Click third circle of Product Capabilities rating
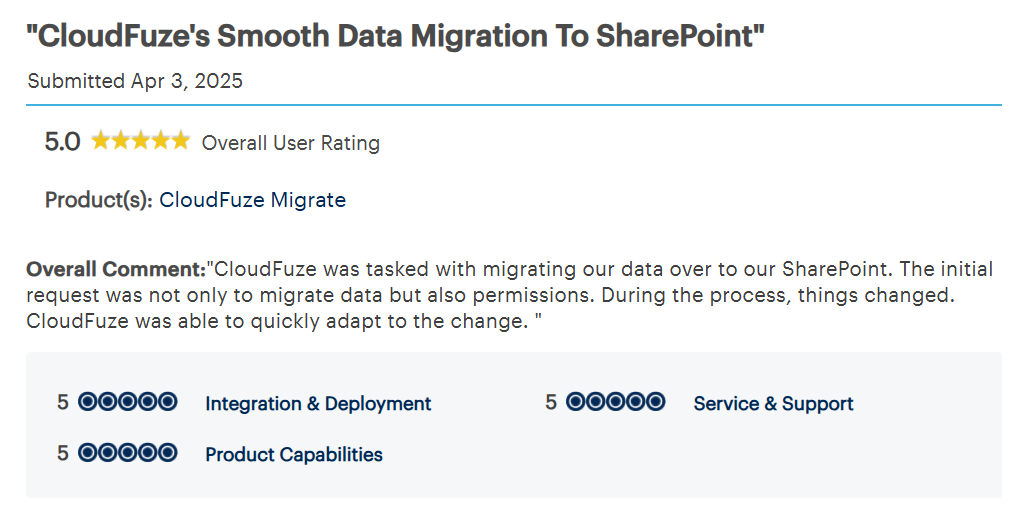 pyautogui.click(x=128, y=453)
